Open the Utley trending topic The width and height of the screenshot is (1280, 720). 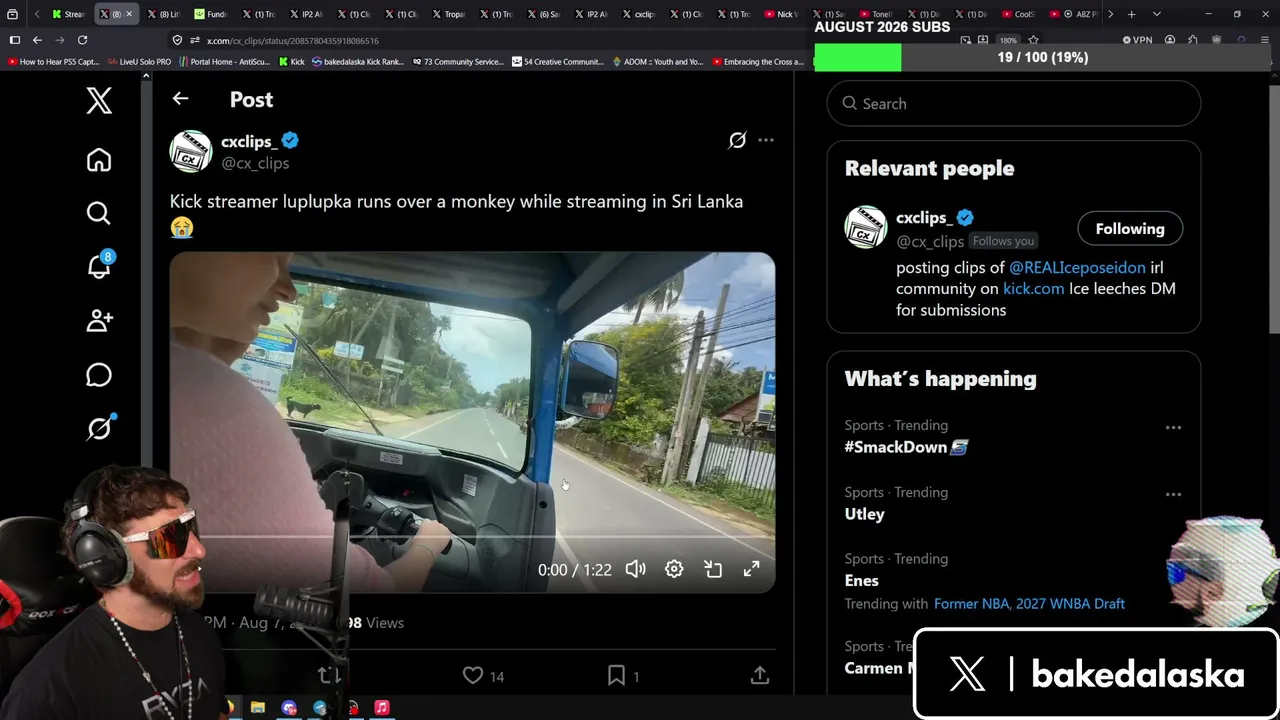coord(865,514)
